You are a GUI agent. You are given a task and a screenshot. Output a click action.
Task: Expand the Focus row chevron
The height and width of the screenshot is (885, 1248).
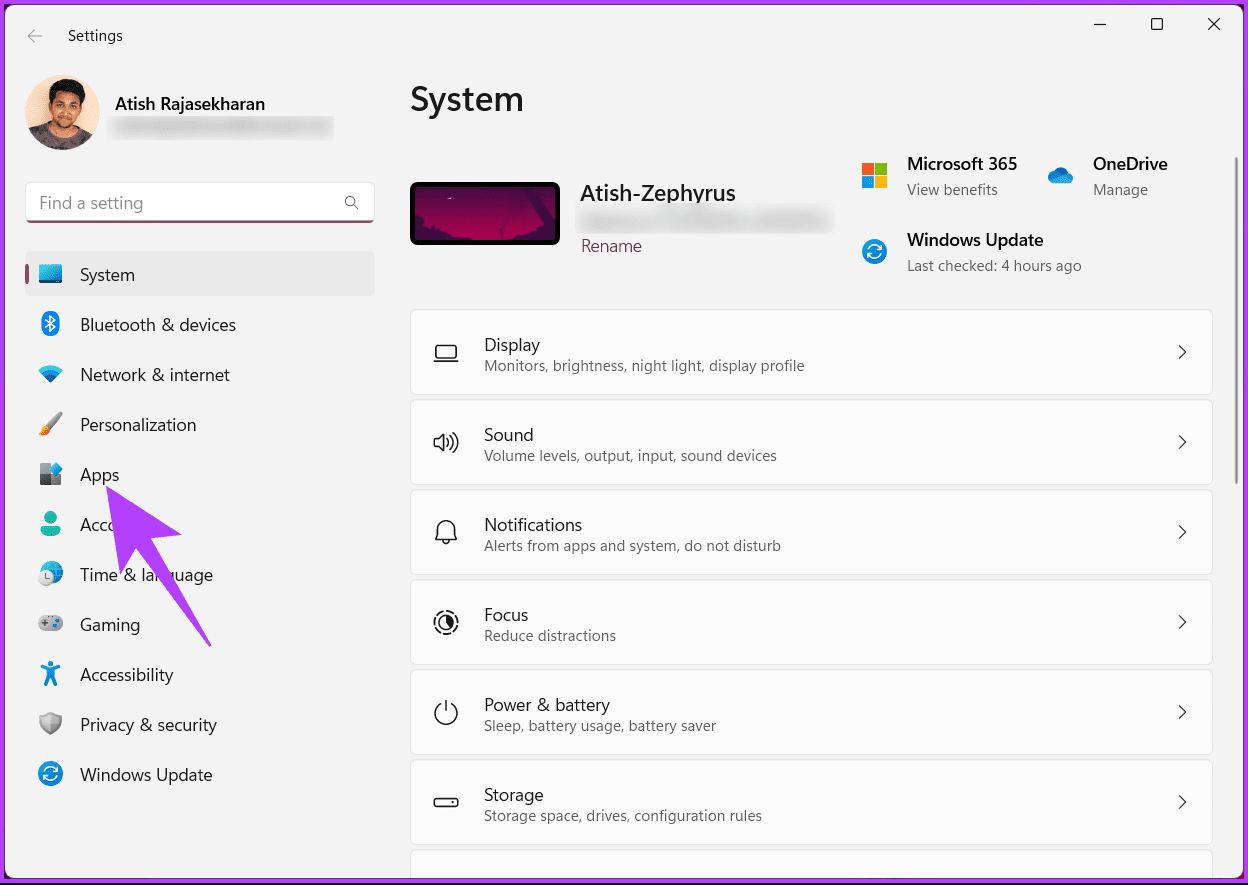[x=1182, y=622]
